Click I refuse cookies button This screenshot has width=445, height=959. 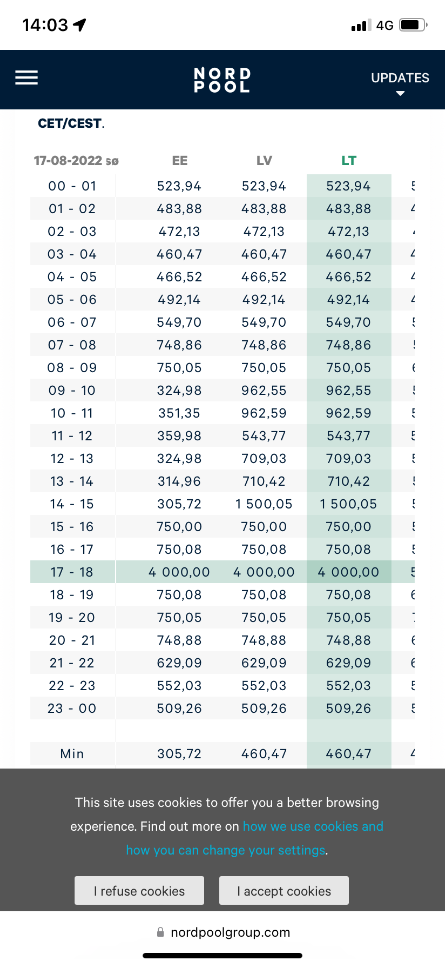coord(139,890)
